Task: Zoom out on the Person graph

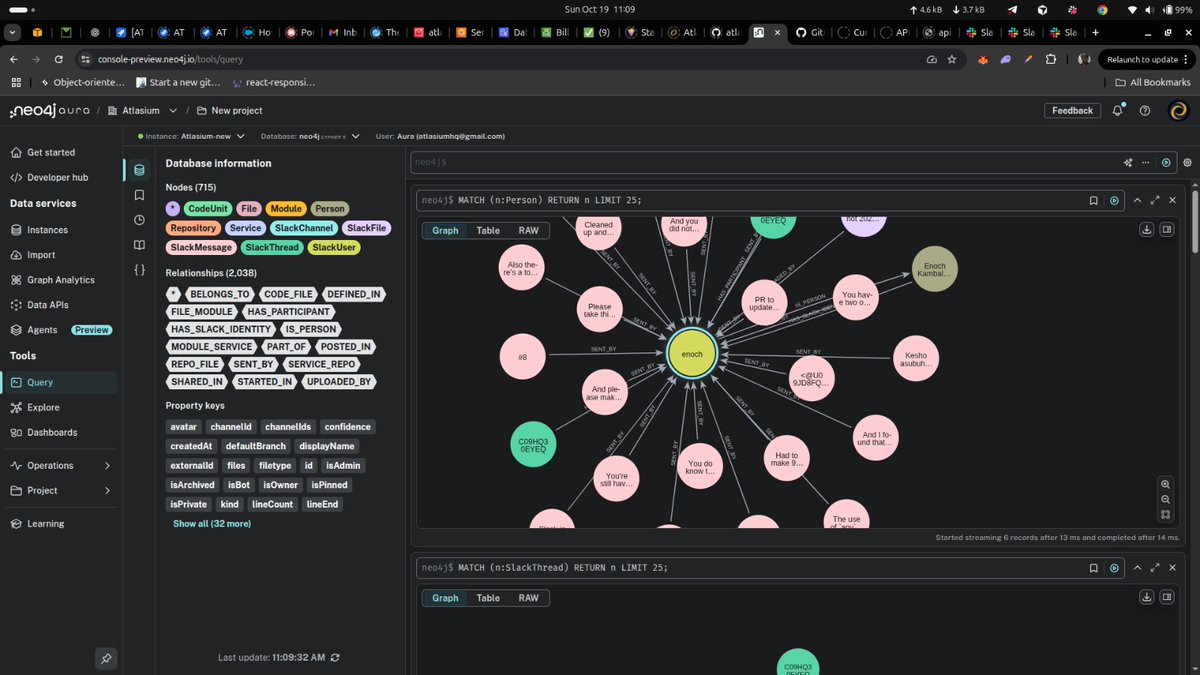Action: [1166, 499]
